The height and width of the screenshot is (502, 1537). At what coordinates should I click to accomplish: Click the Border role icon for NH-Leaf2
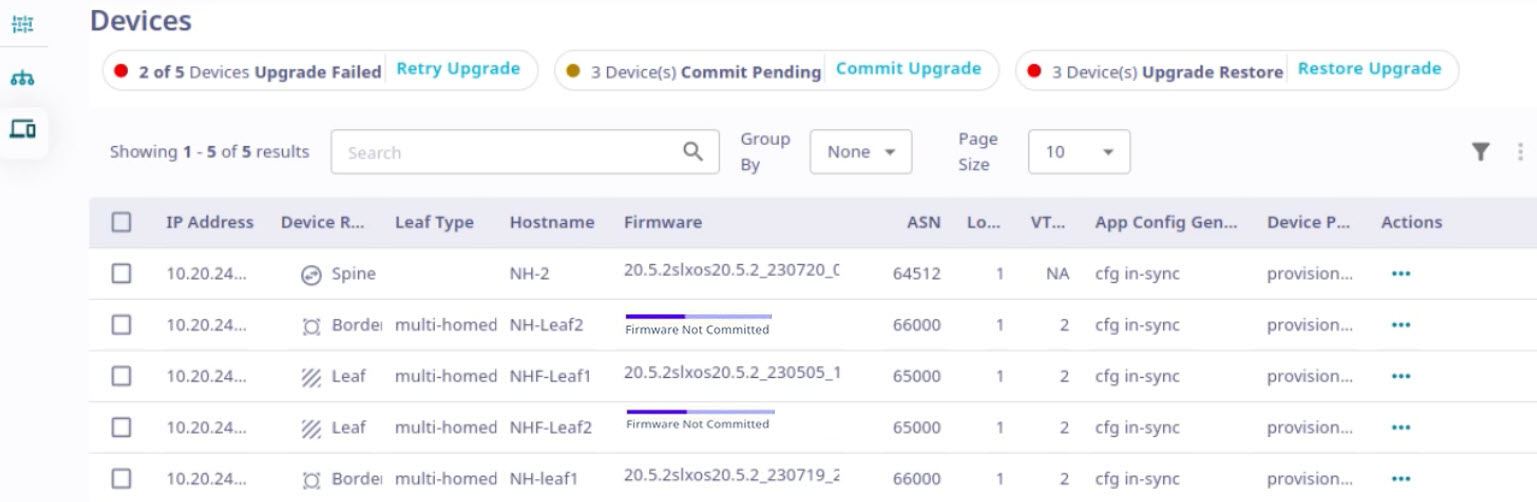[311, 326]
